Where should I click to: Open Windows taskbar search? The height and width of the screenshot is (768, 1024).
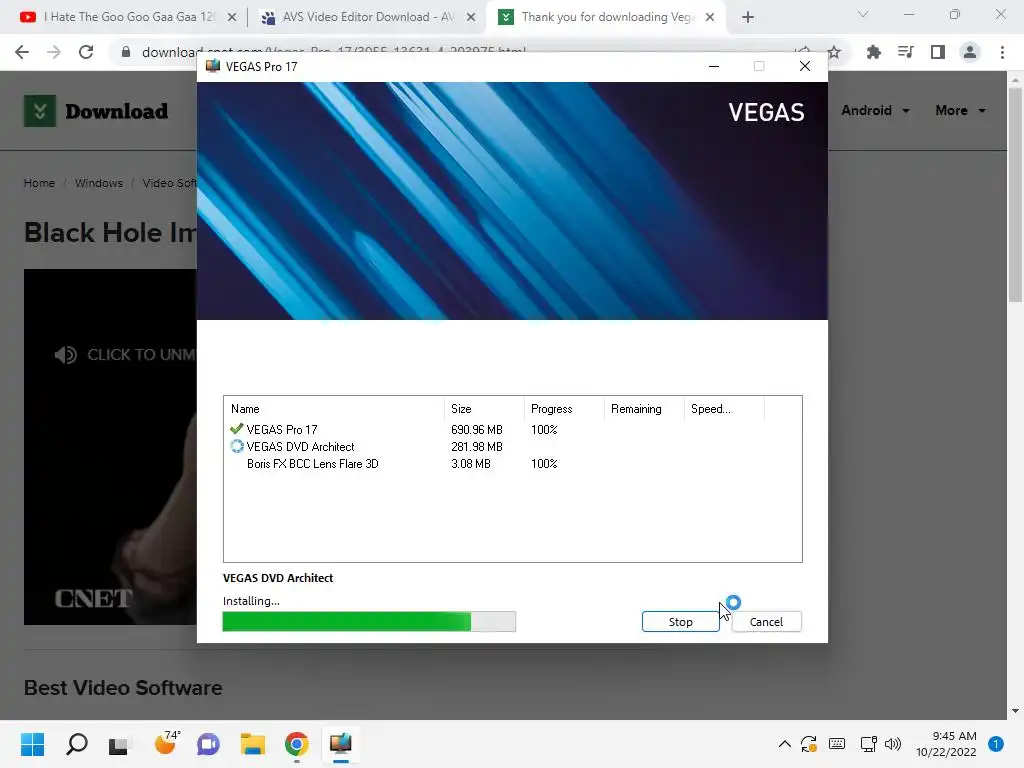pos(76,744)
